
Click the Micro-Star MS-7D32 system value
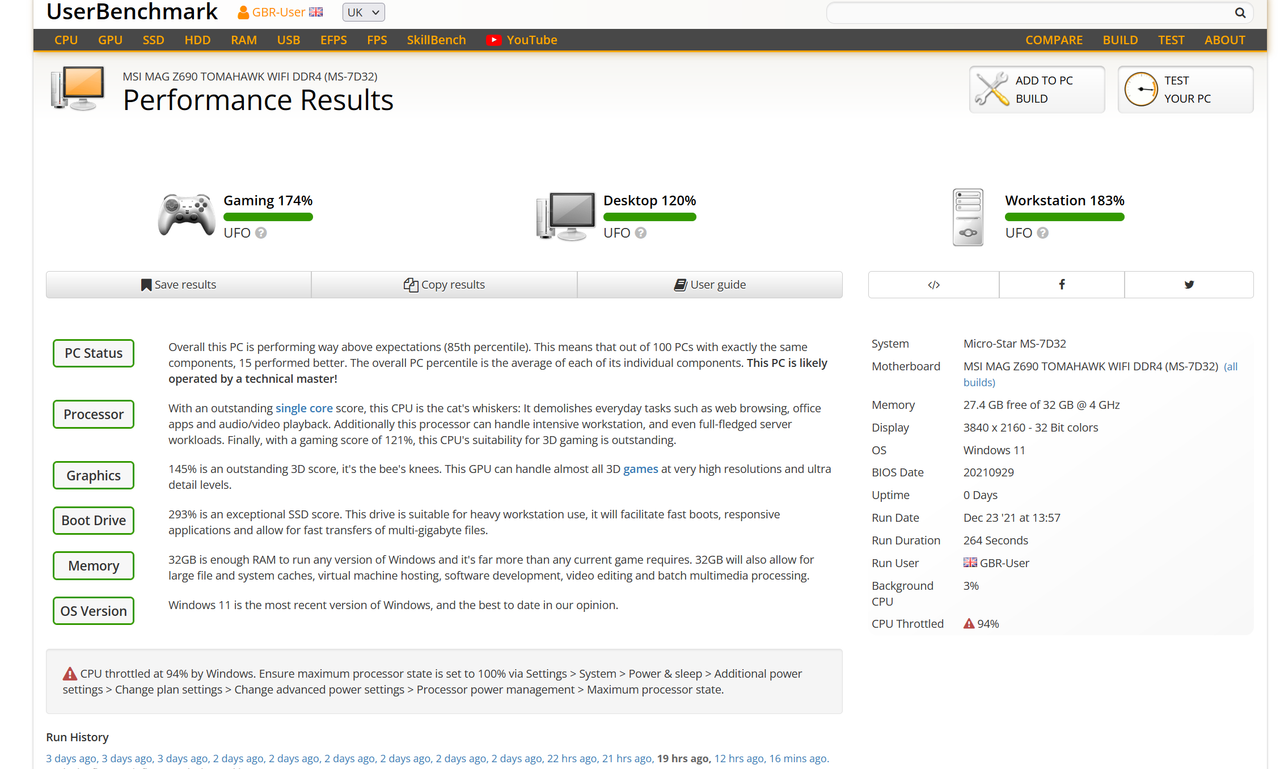[x=1015, y=343]
